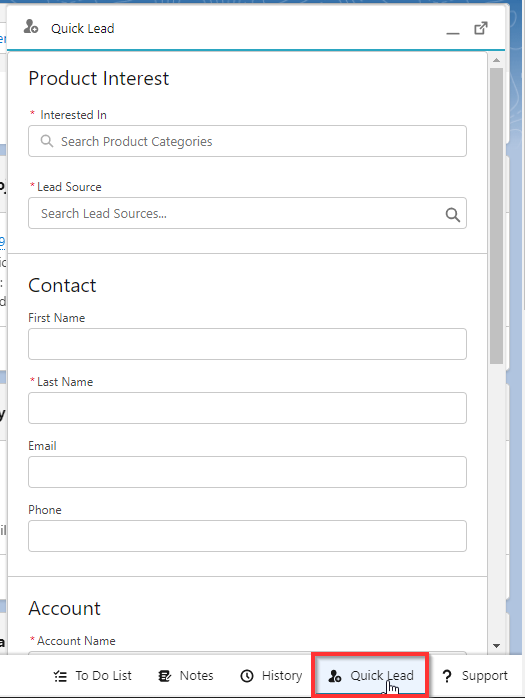Screen dimensions: 525x698
Task: Click the Phone input field
Action: pyautogui.click(x=247, y=536)
